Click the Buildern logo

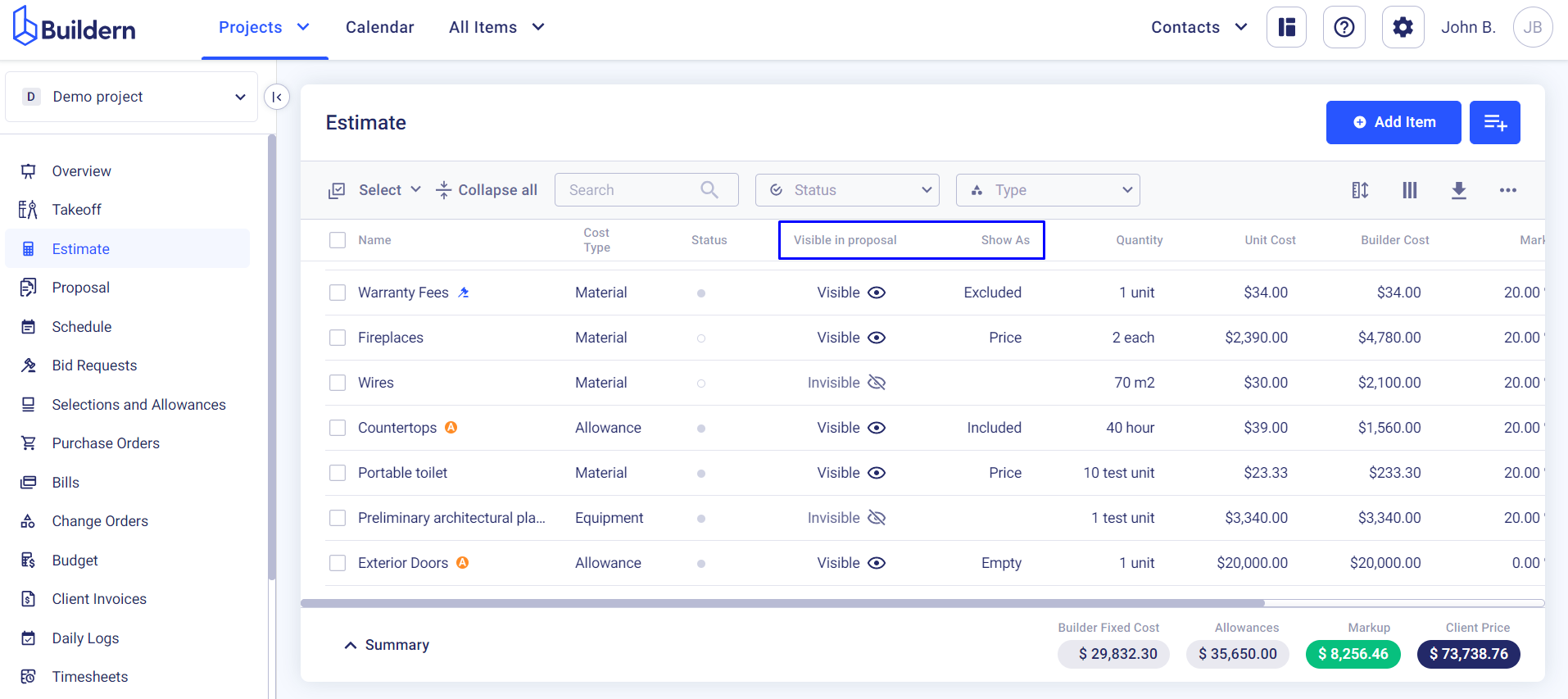(x=75, y=26)
